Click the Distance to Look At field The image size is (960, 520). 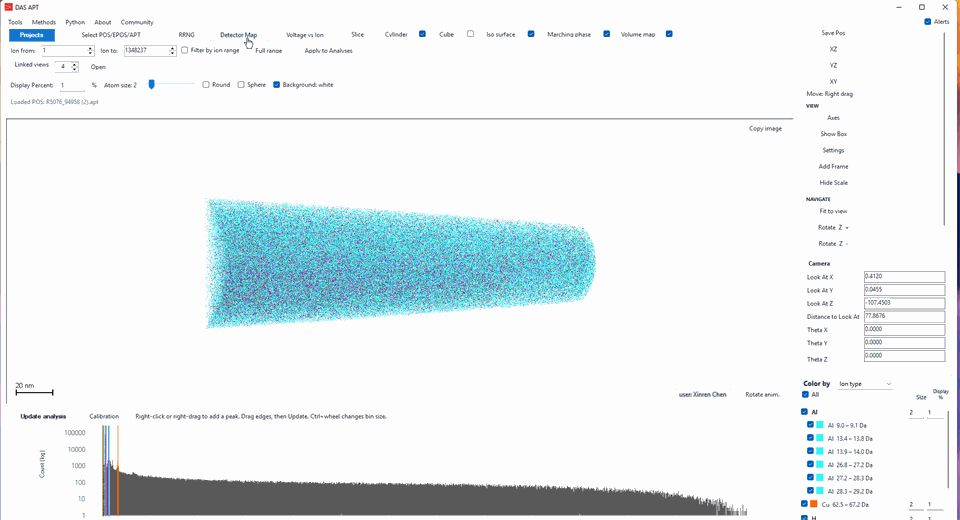(x=904, y=316)
